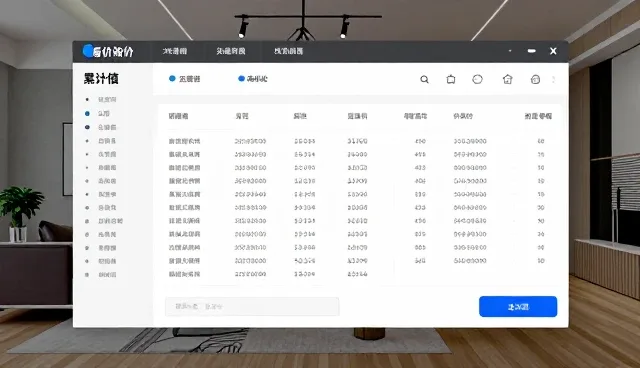640x368 pixels.
Task: Click the blue circle app logo
Action: click(88, 51)
